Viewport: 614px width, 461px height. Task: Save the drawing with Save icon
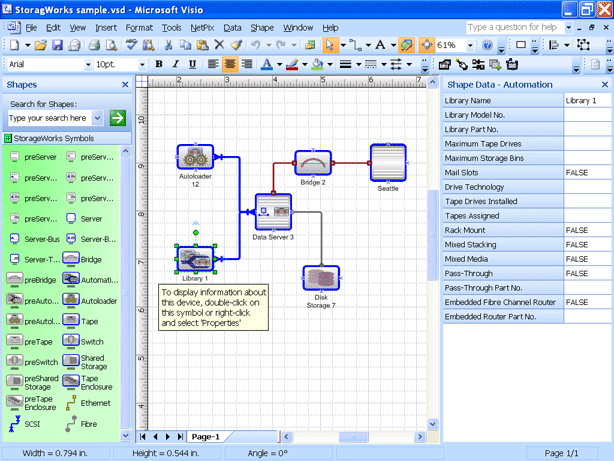58,45
